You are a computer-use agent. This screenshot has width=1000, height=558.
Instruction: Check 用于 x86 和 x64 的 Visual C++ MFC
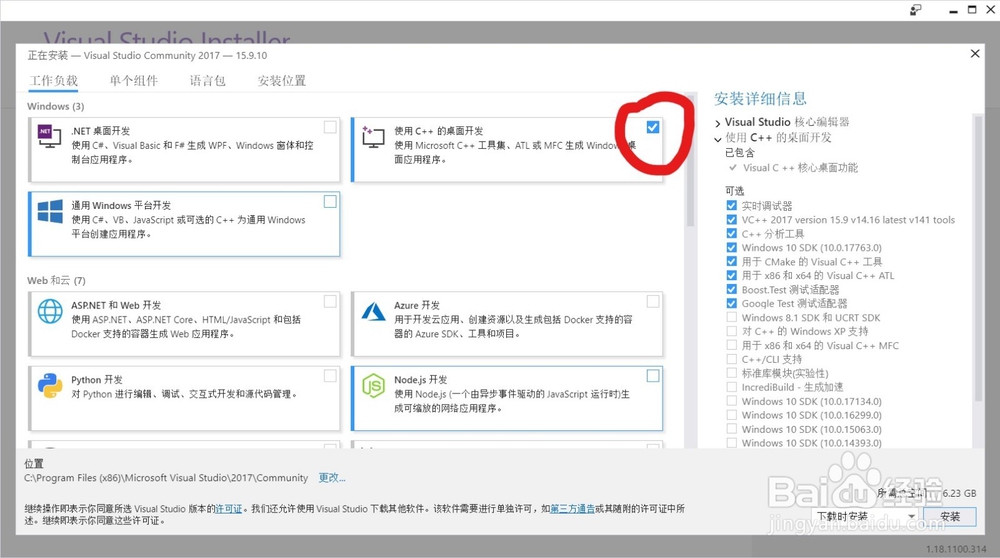coord(732,345)
